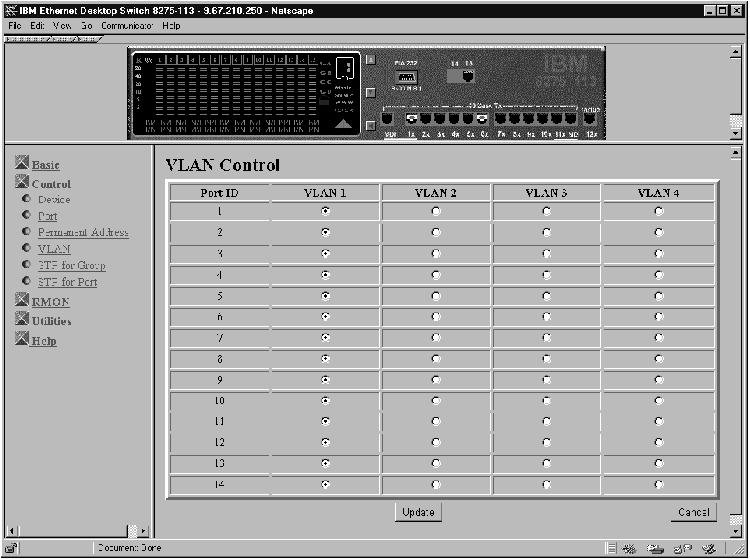Select VLAN 4 for Port 9
Image resolution: width=750 pixels, height=559 pixels.
click(658, 379)
